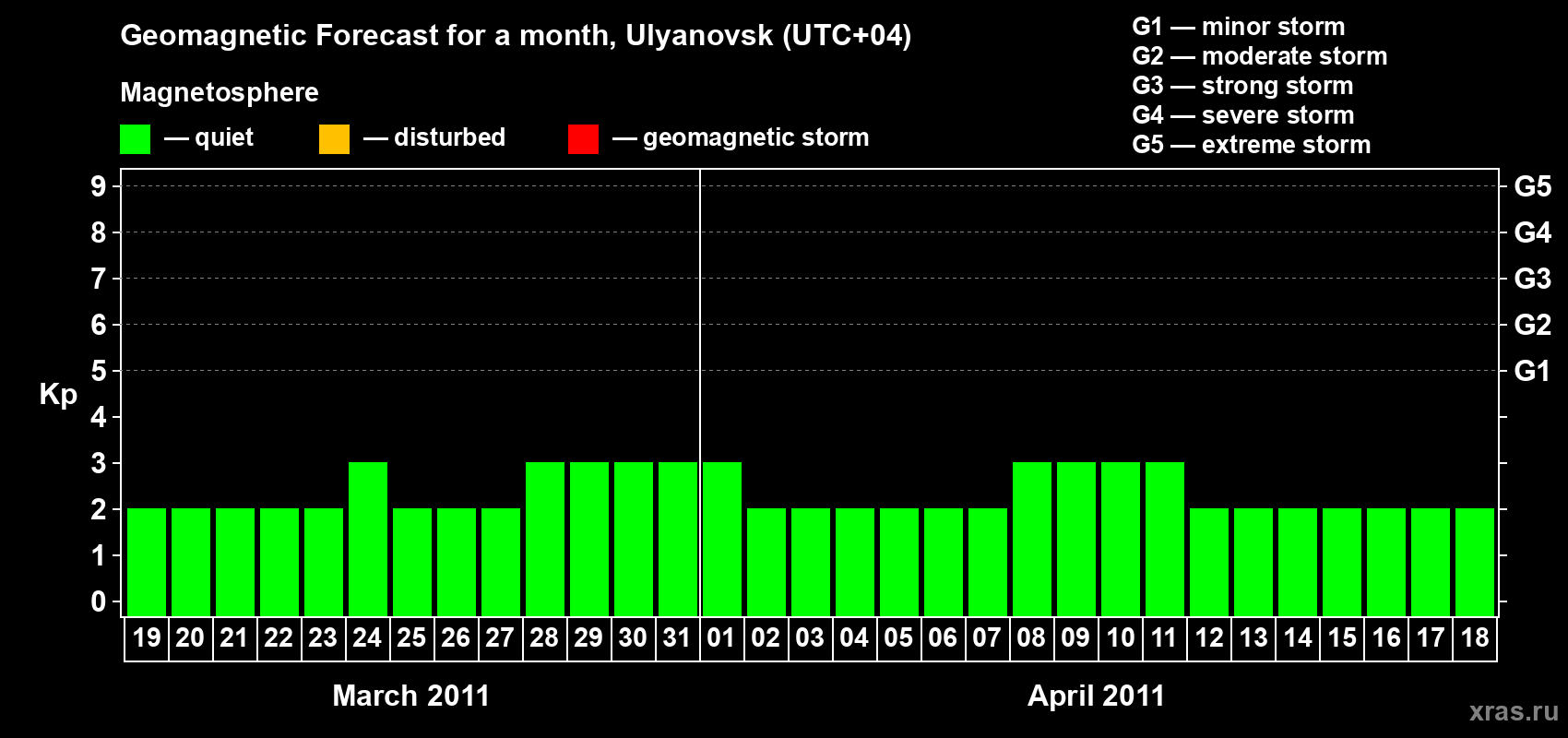Click the Magnetosphere heading

(x=220, y=93)
